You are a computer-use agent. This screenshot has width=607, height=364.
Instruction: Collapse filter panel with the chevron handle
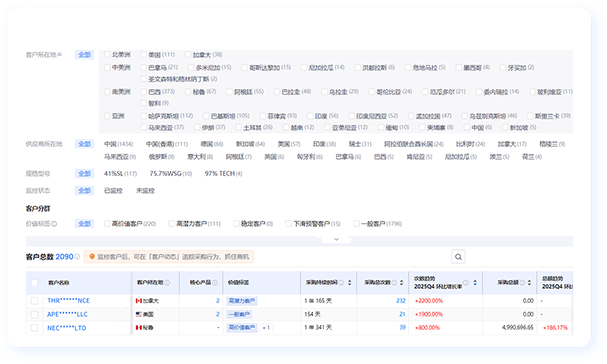336,239
